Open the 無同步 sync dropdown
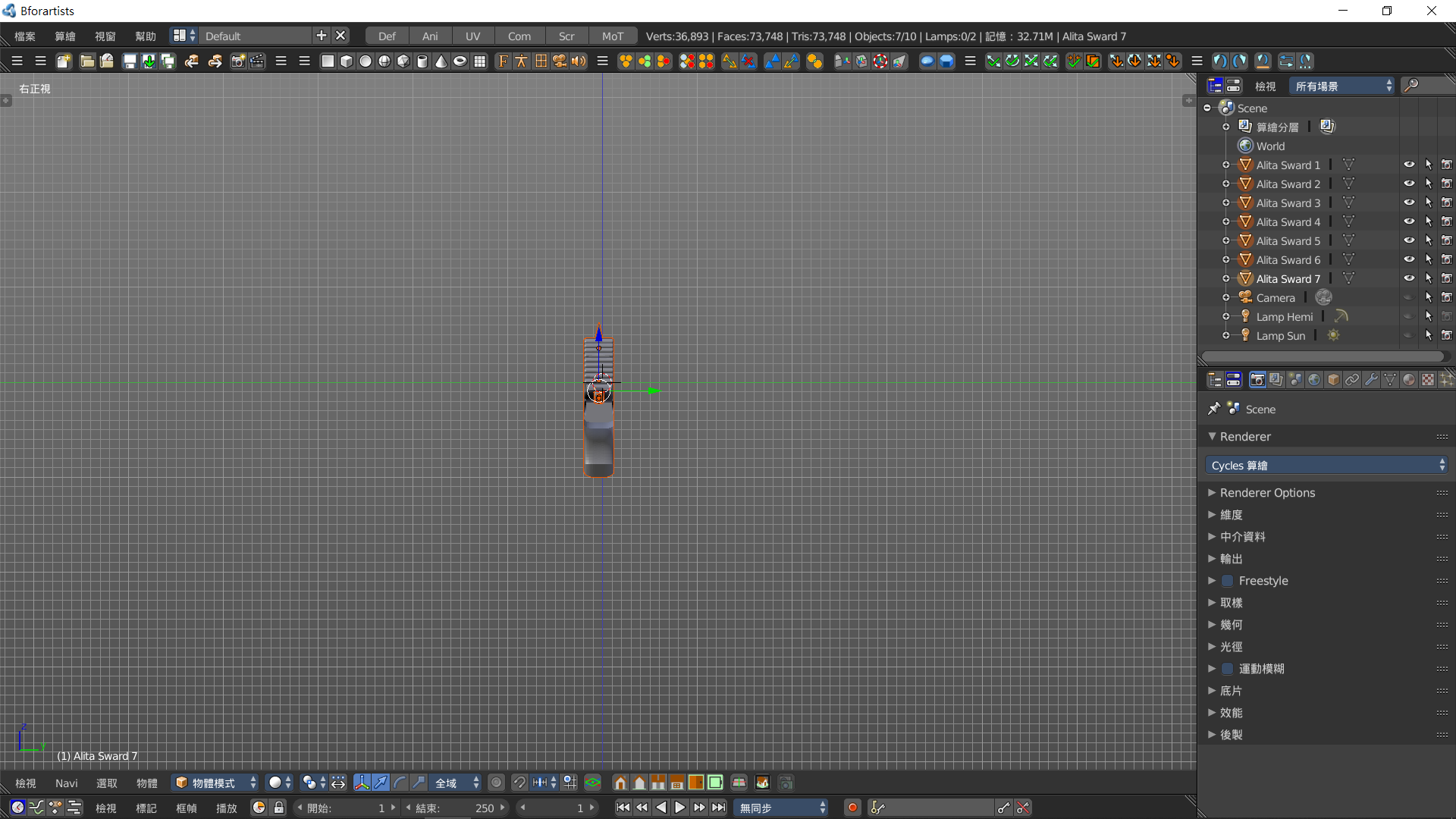Screen dimensions: 1456x819 781,808
